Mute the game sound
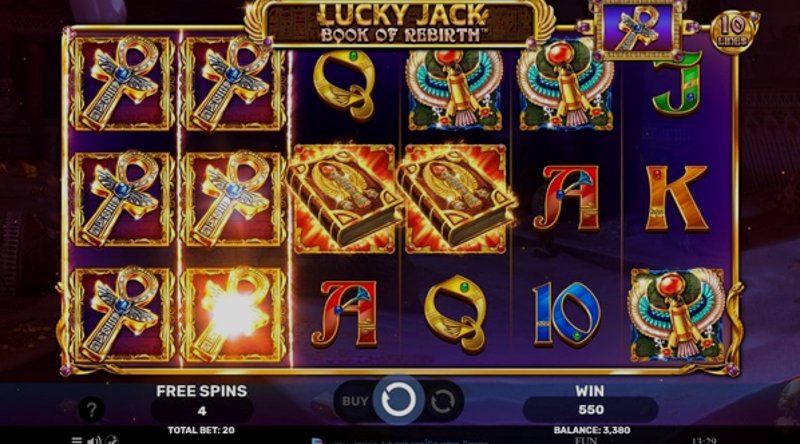The height and width of the screenshot is (444, 800). click(x=94, y=440)
